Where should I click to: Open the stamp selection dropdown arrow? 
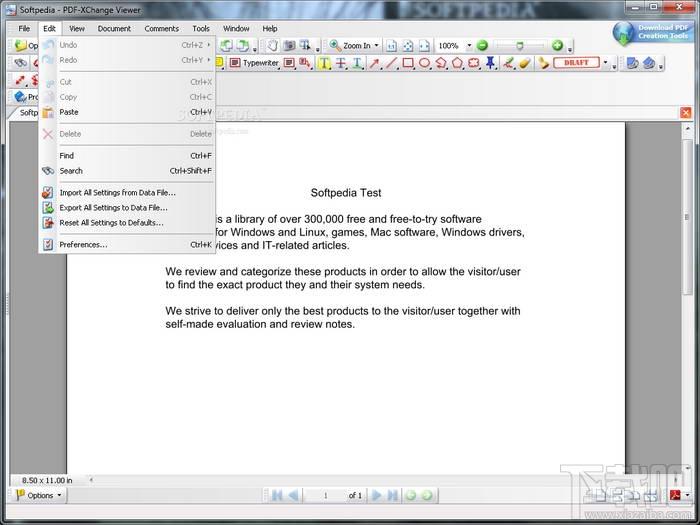605,62
